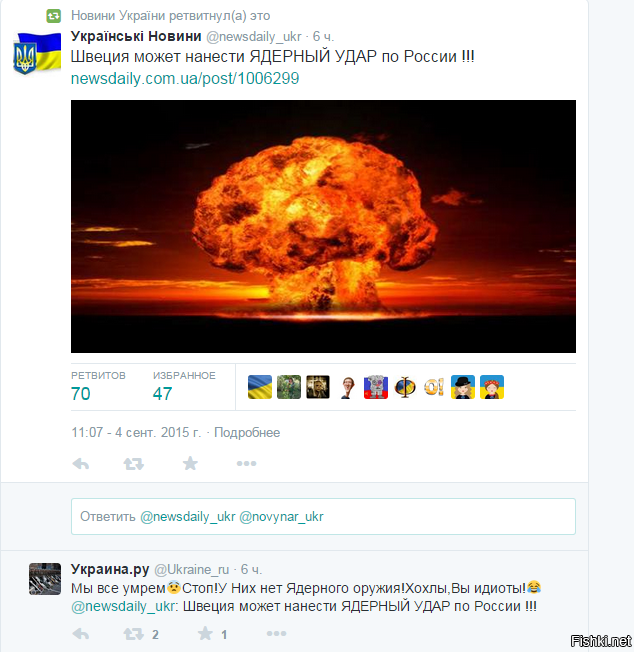Open the newsdaily.com.ua/post/1006299 link

185,78
